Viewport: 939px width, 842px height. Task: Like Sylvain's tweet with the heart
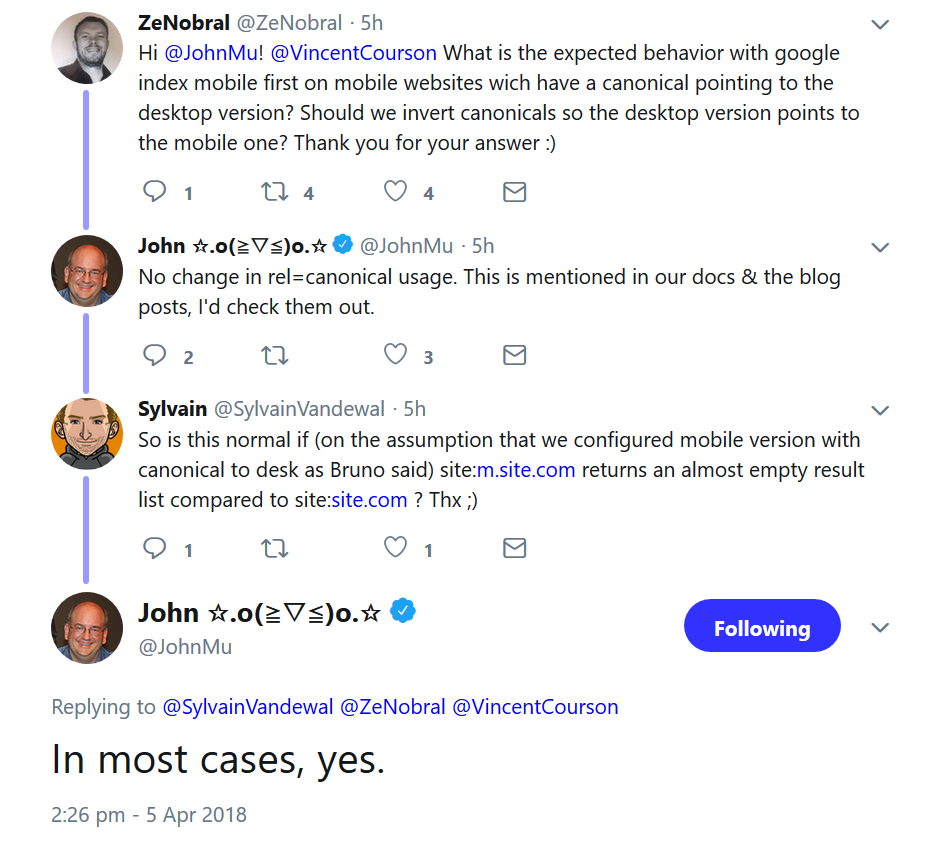point(396,548)
